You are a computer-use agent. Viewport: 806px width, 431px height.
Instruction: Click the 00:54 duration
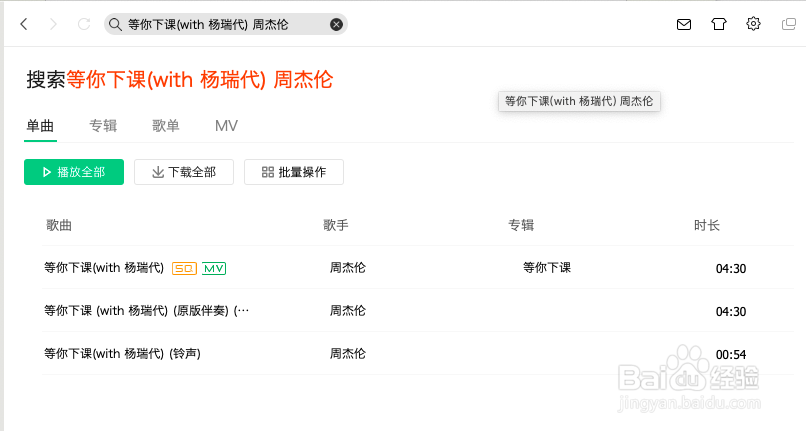point(731,355)
